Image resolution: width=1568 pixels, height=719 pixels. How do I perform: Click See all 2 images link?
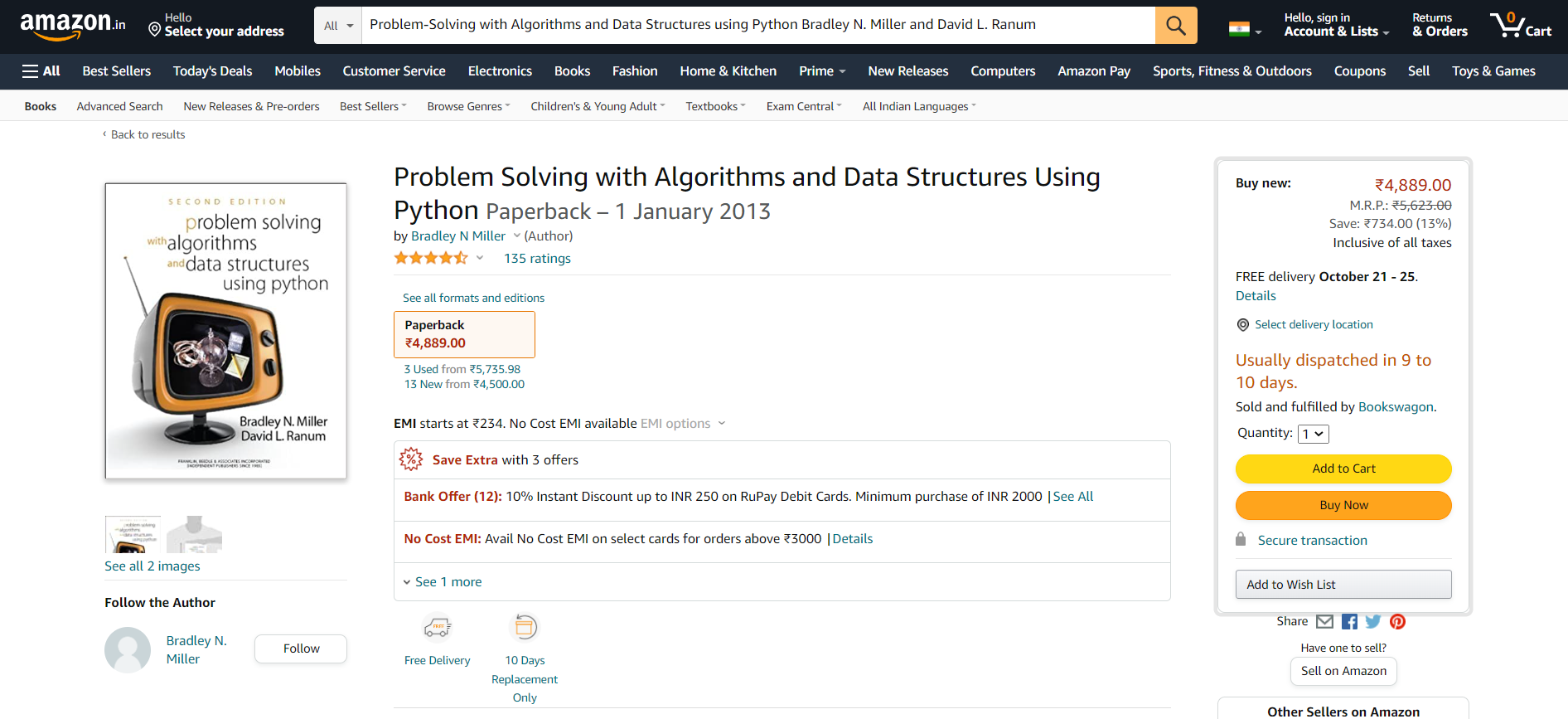point(152,566)
